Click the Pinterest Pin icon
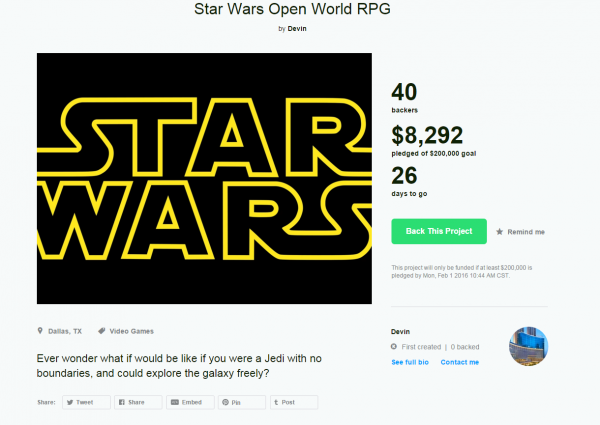 tap(225, 402)
